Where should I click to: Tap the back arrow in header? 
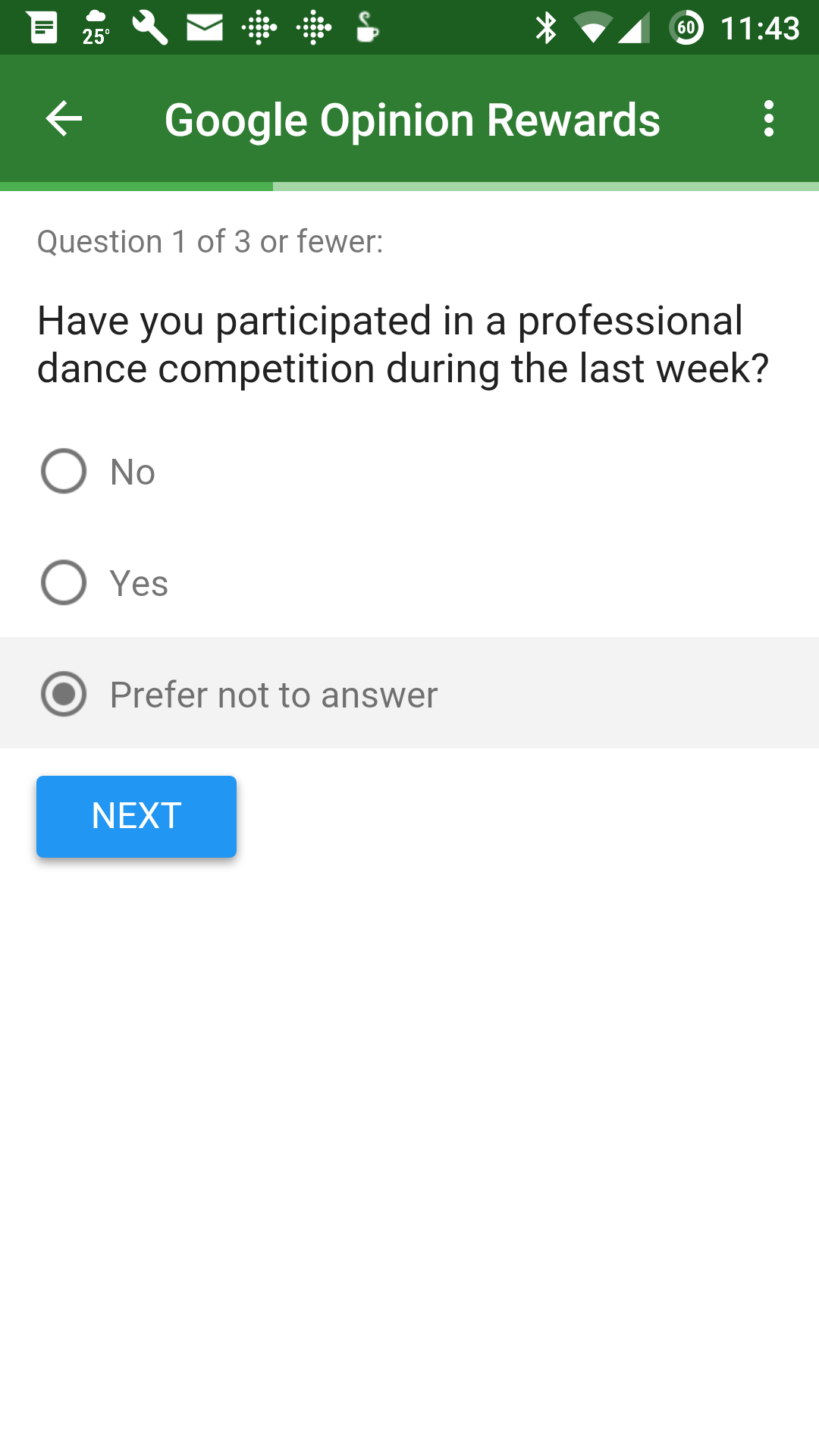point(64,119)
